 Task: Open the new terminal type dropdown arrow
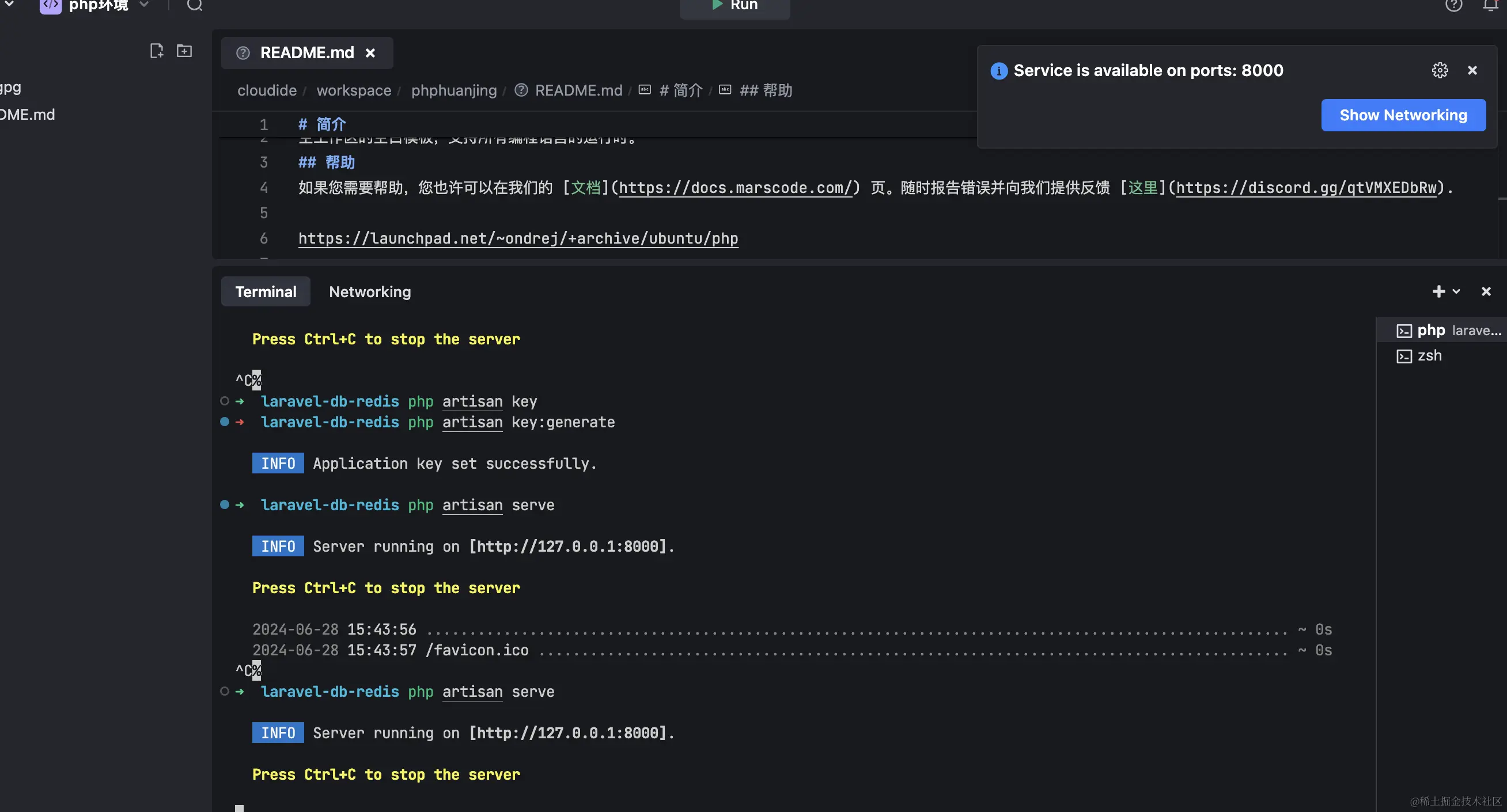1457,291
